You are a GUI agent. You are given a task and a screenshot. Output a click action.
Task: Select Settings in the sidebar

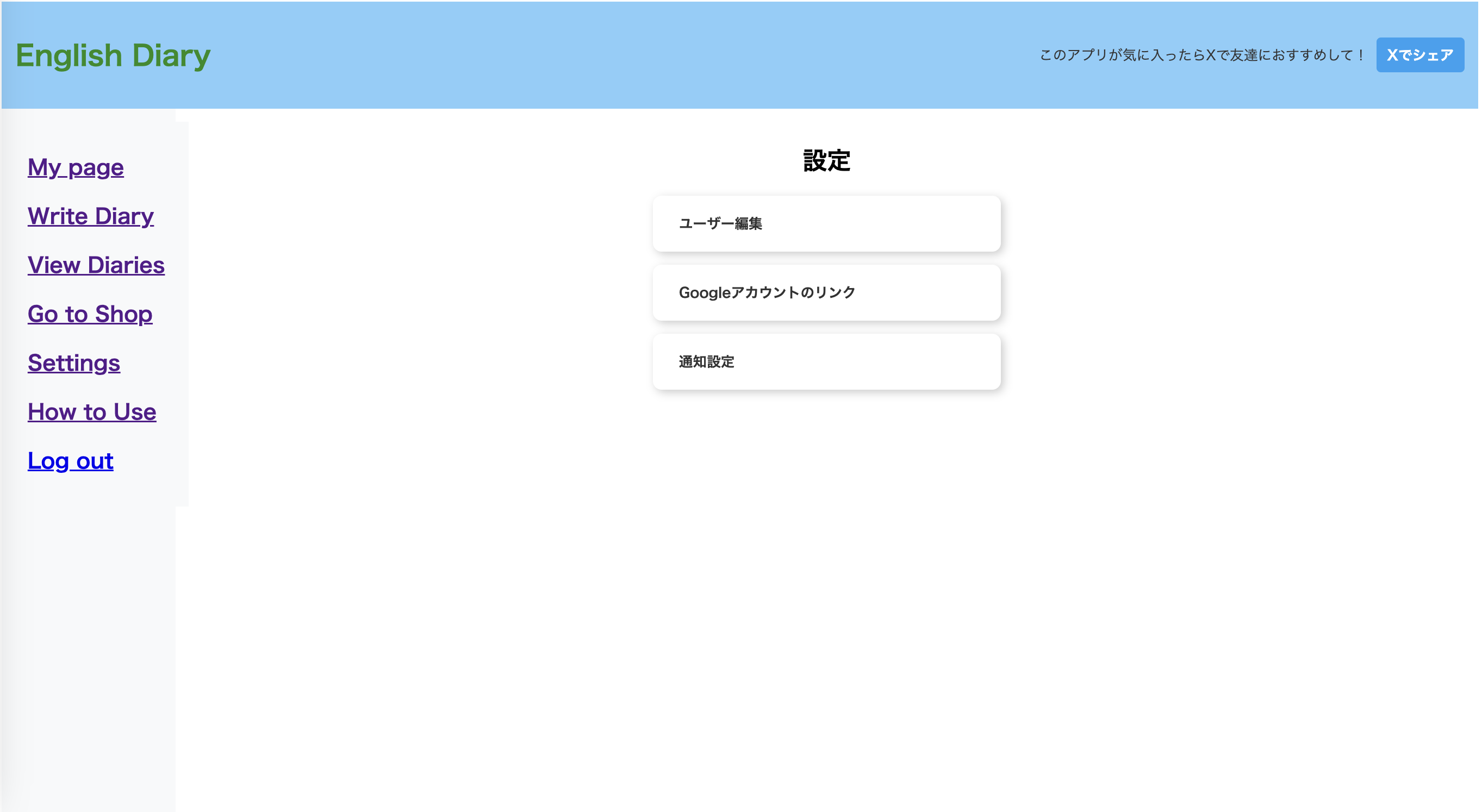tap(73, 363)
